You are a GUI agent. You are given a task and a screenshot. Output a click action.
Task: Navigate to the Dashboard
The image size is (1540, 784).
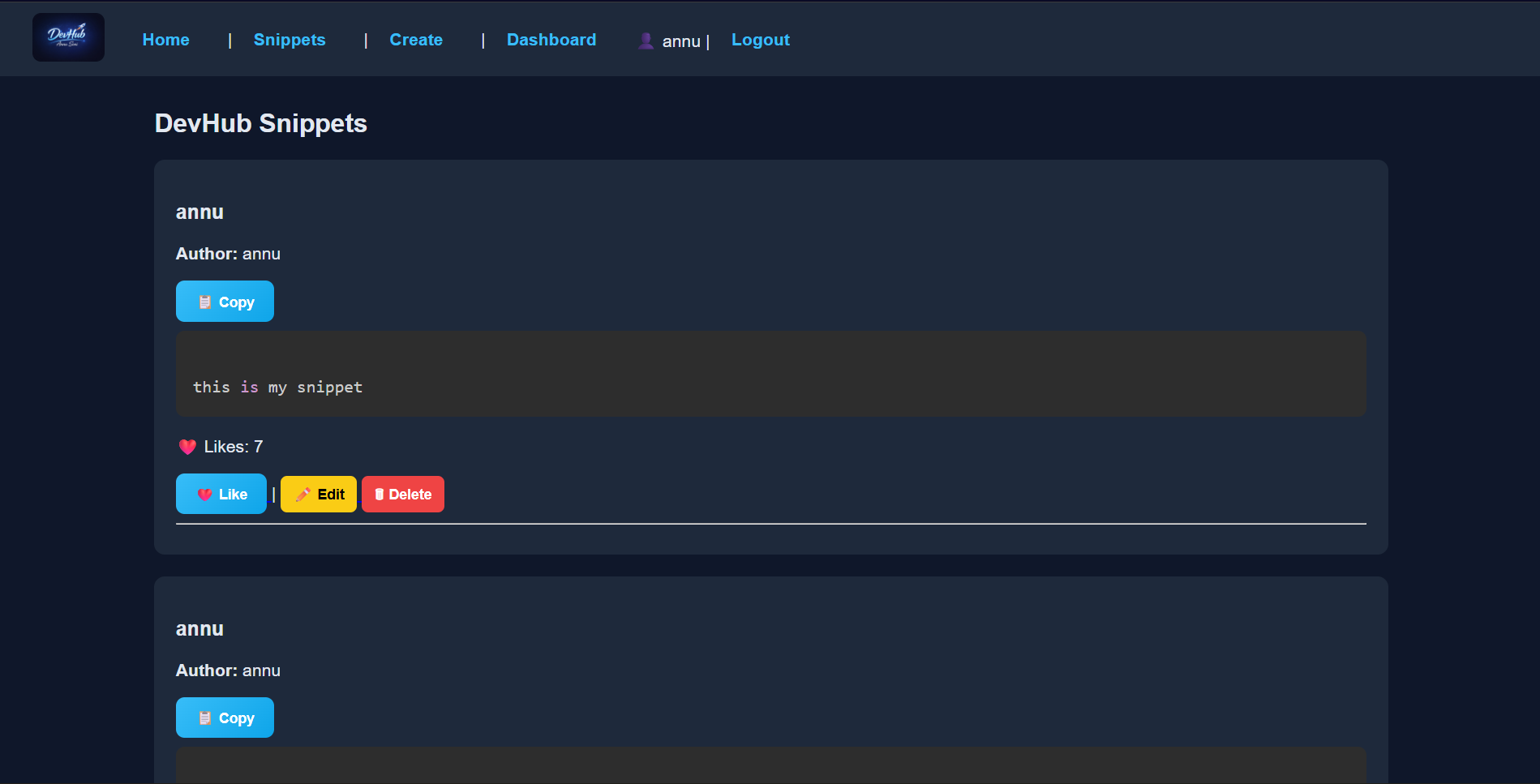coord(551,40)
